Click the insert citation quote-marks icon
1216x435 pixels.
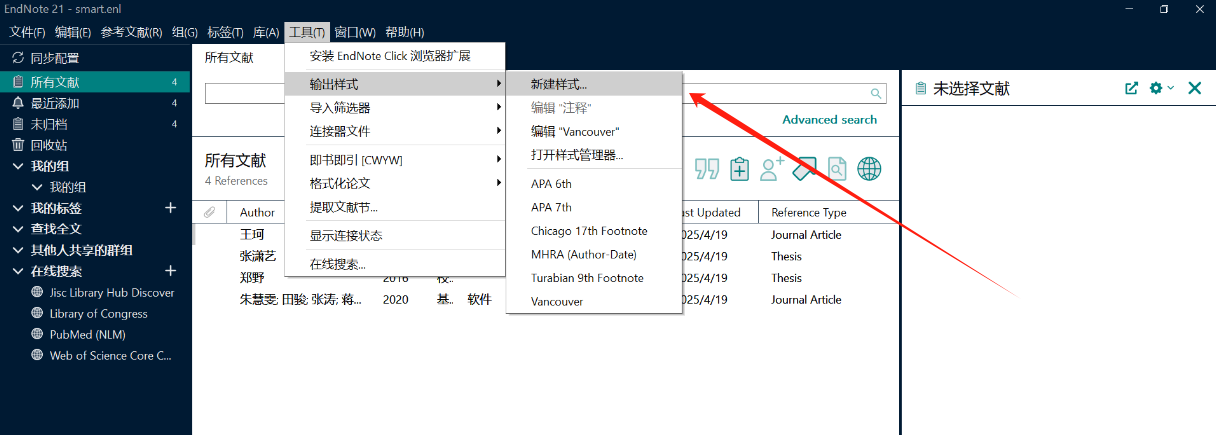[707, 169]
